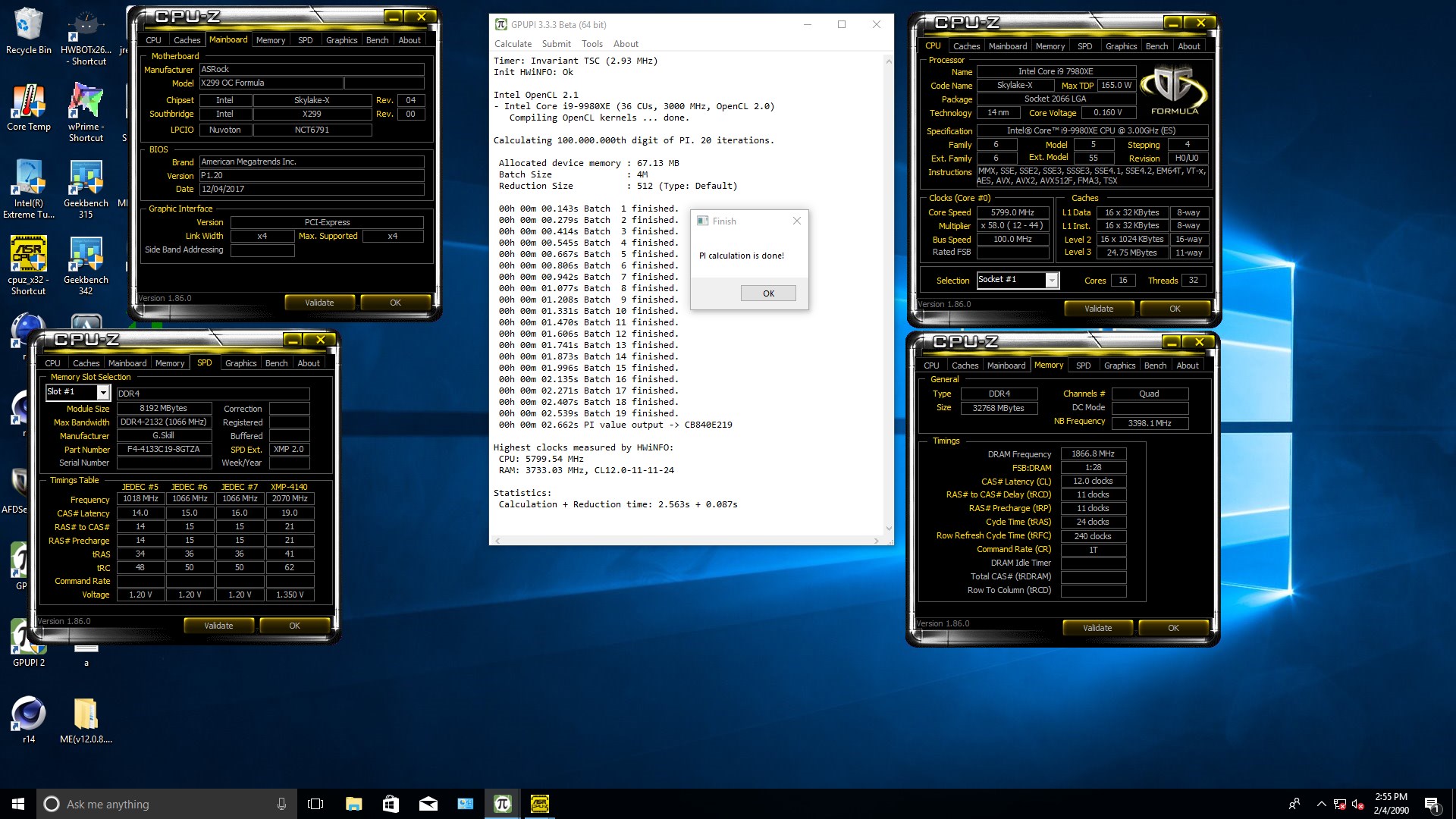Select Mainboard tab in Memory CPU-Z window

coord(1006,366)
